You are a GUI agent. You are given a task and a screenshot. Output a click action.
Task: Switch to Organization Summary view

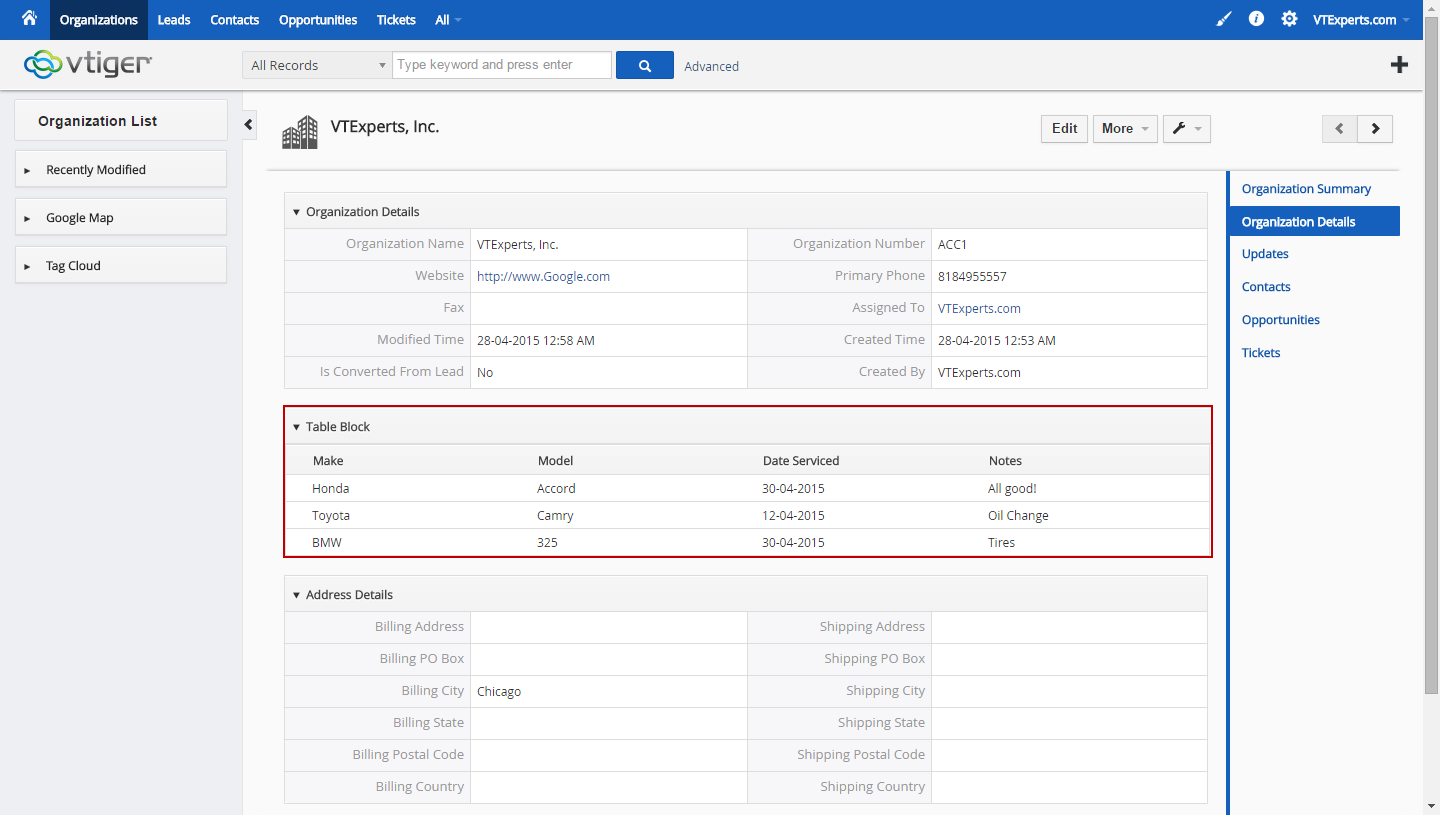click(x=1306, y=189)
